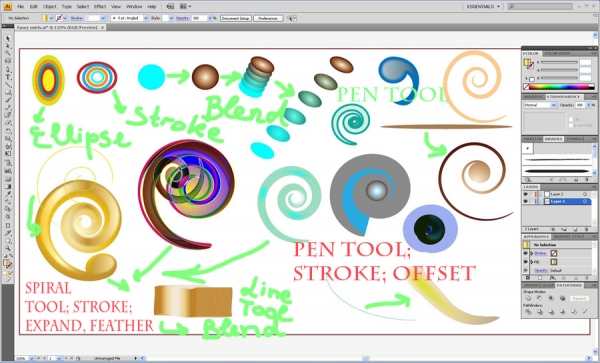Open the 5 pt. Angled brush dropdown
The image size is (600, 363).
146,18
